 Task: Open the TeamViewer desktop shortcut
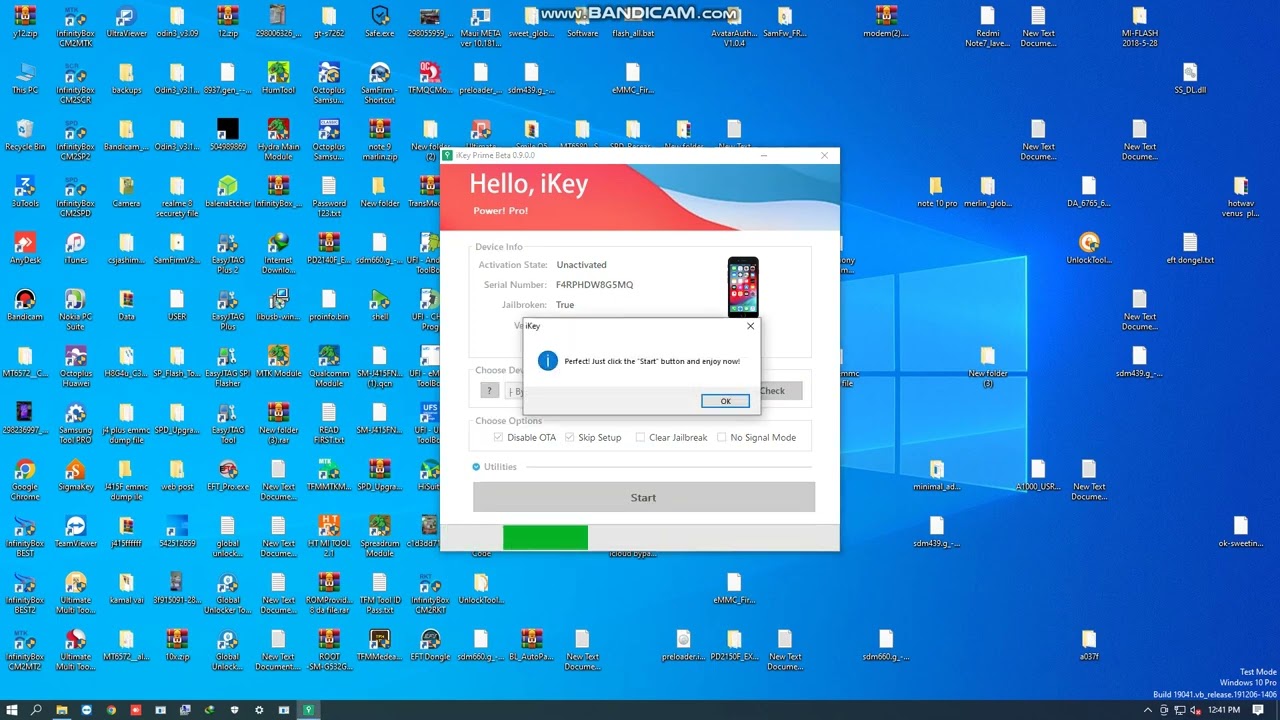tap(75, 531)
